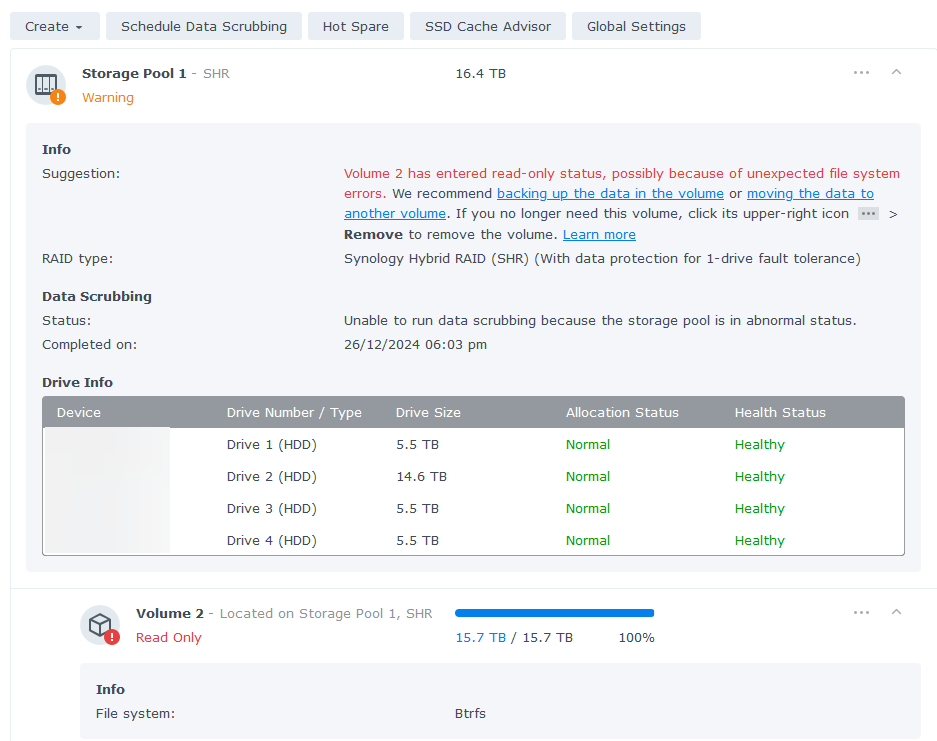Click the orange warning badge on Storage Pool 1
The height and width of the screenshot is (741, 937).
pos(58,97)
